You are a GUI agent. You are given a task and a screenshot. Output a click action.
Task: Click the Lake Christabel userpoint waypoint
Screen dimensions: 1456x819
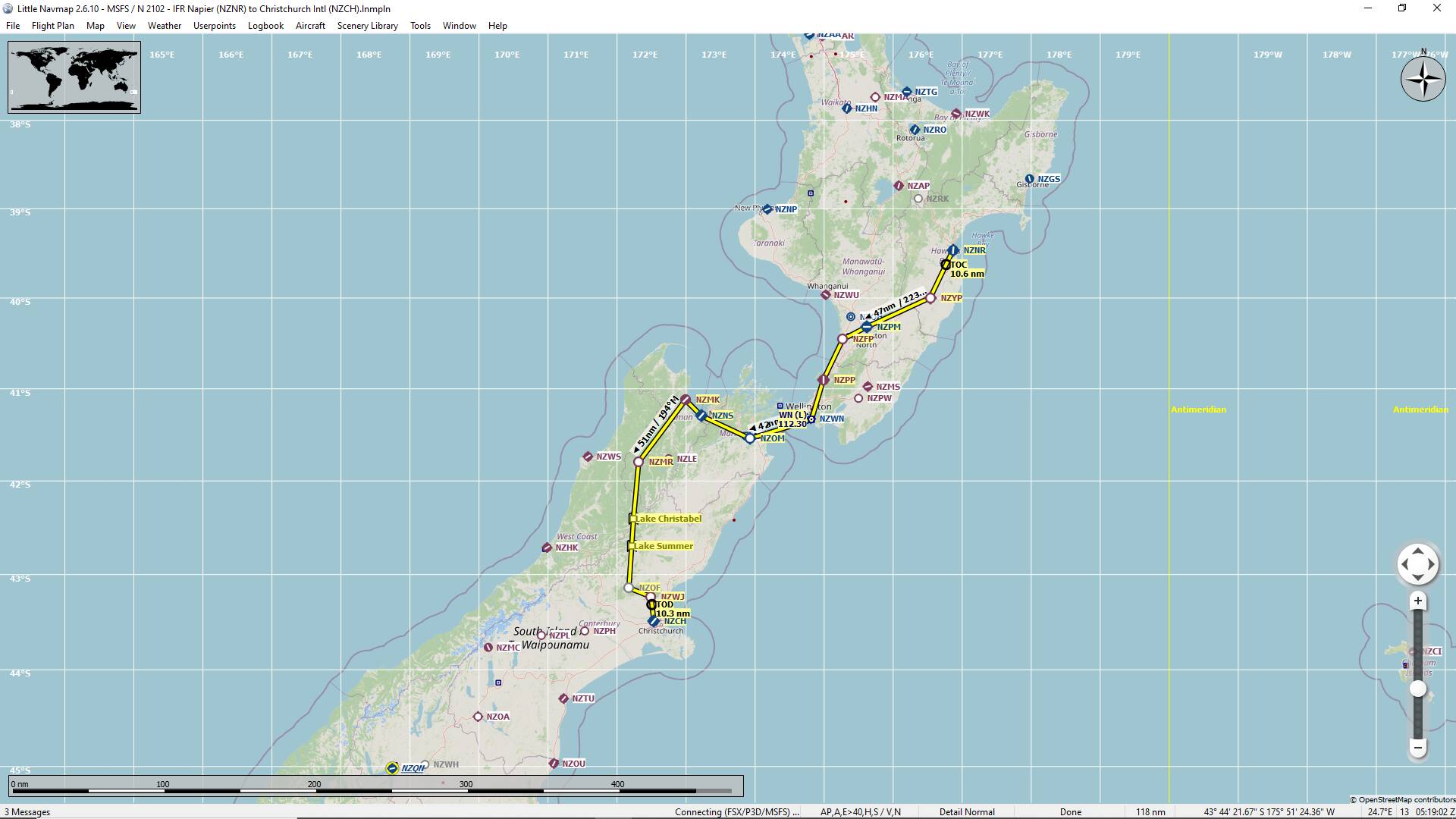(632, 519)
